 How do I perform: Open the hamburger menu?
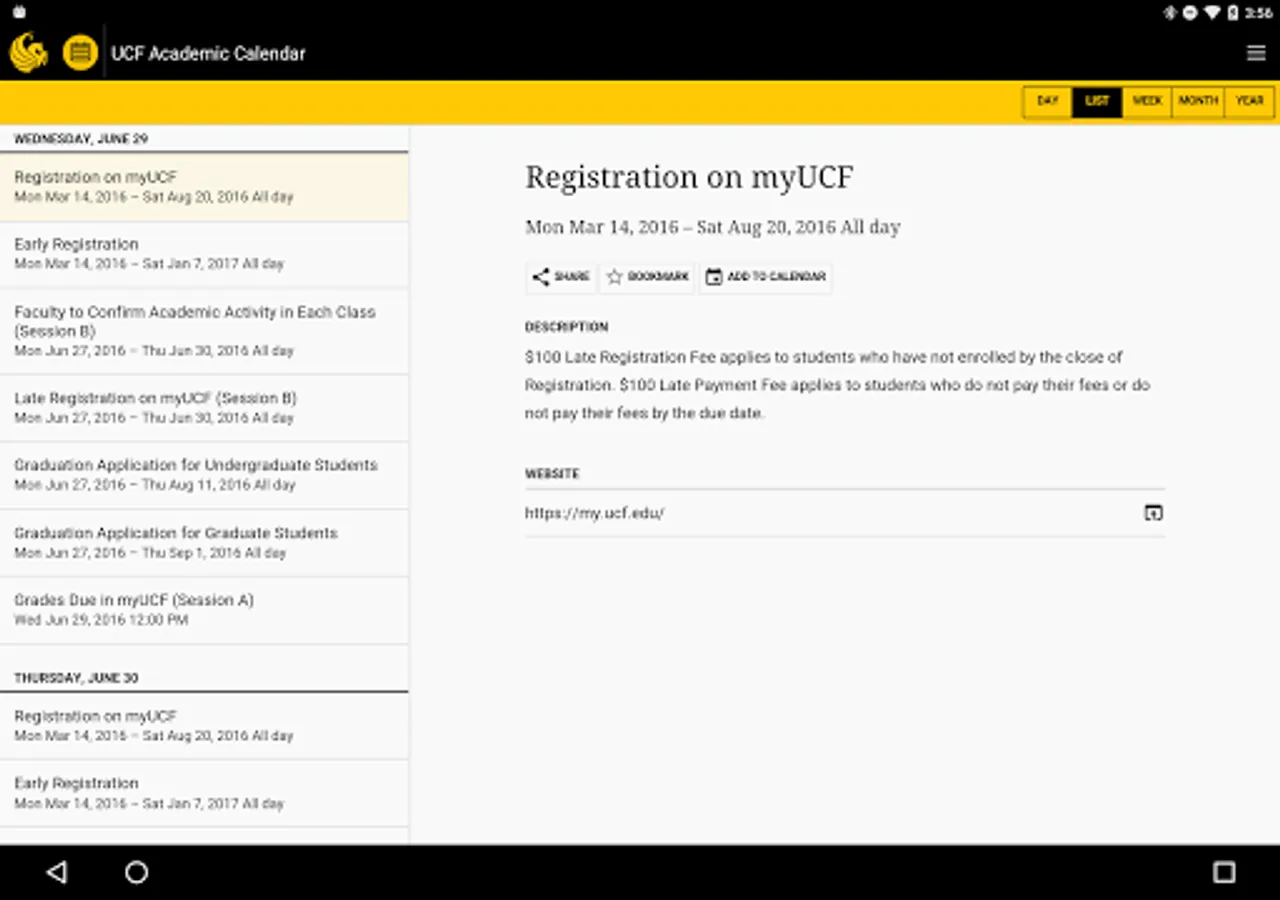(x=1256, y=53)
